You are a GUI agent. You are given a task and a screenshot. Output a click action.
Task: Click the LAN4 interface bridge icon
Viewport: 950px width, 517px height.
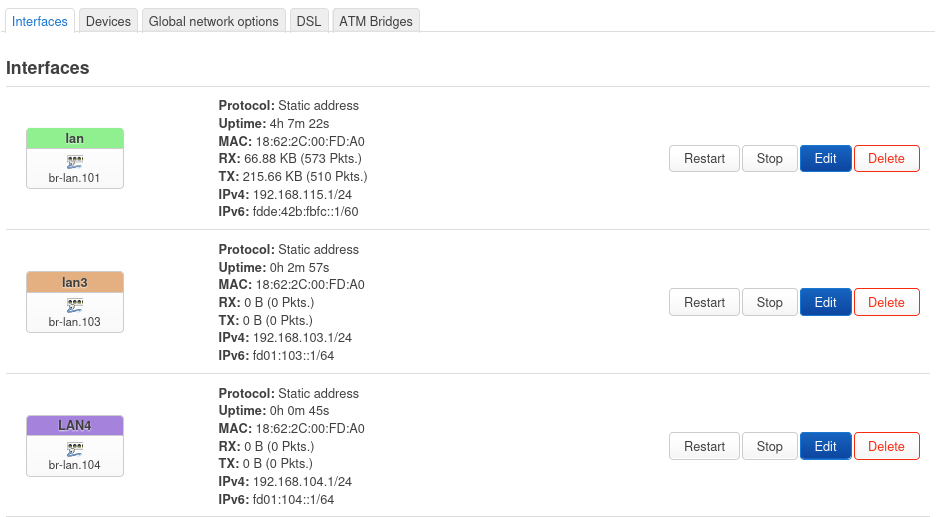pyautogui.click(x=75, y=448)
